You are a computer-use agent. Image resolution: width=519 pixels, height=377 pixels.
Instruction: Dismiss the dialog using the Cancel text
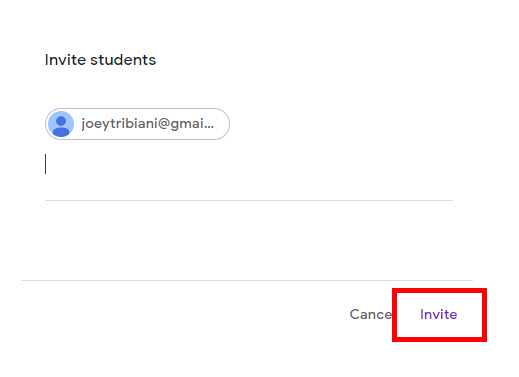[371, 314]
